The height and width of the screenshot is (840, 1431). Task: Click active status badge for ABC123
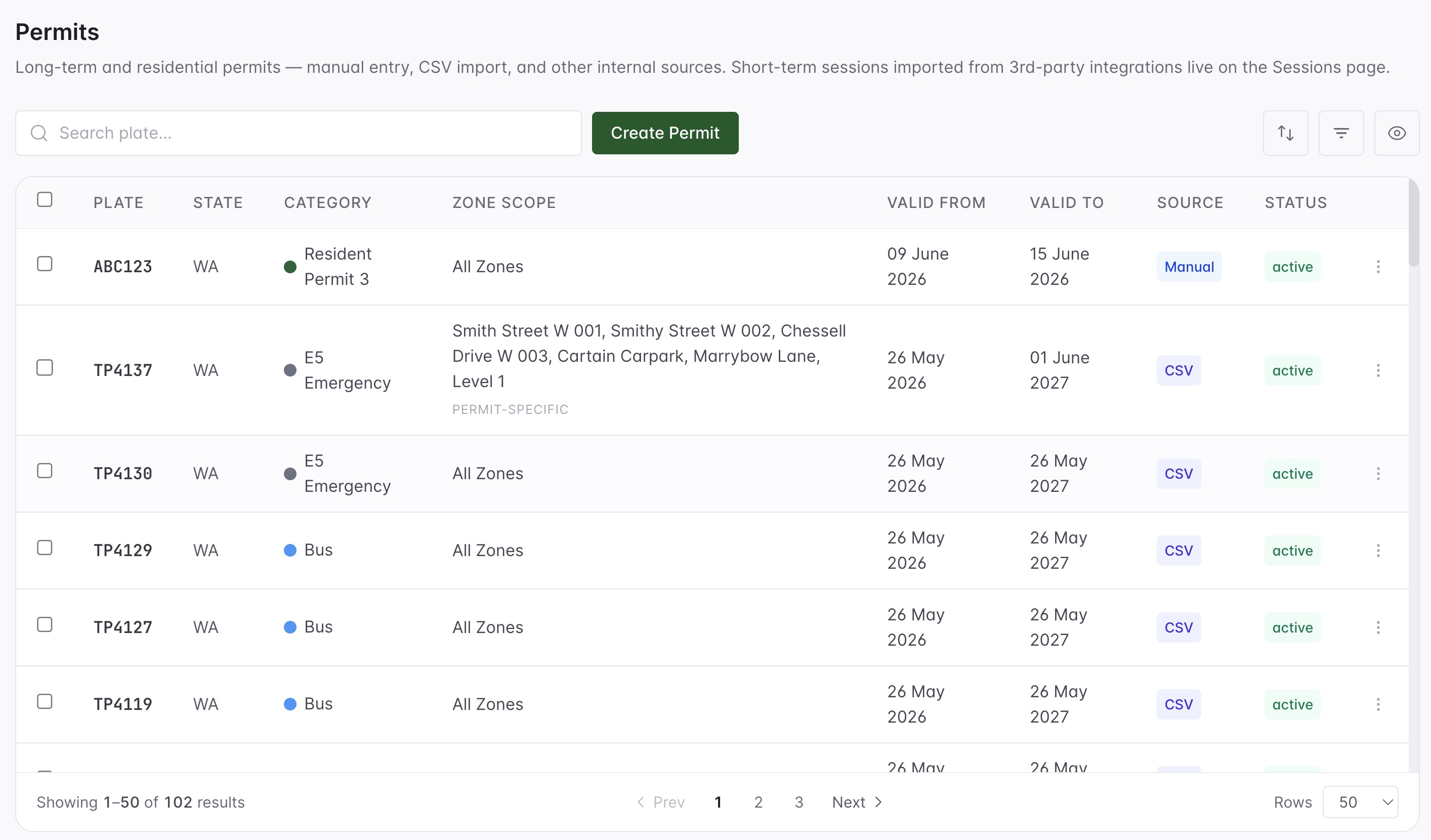coord(1292,266)
